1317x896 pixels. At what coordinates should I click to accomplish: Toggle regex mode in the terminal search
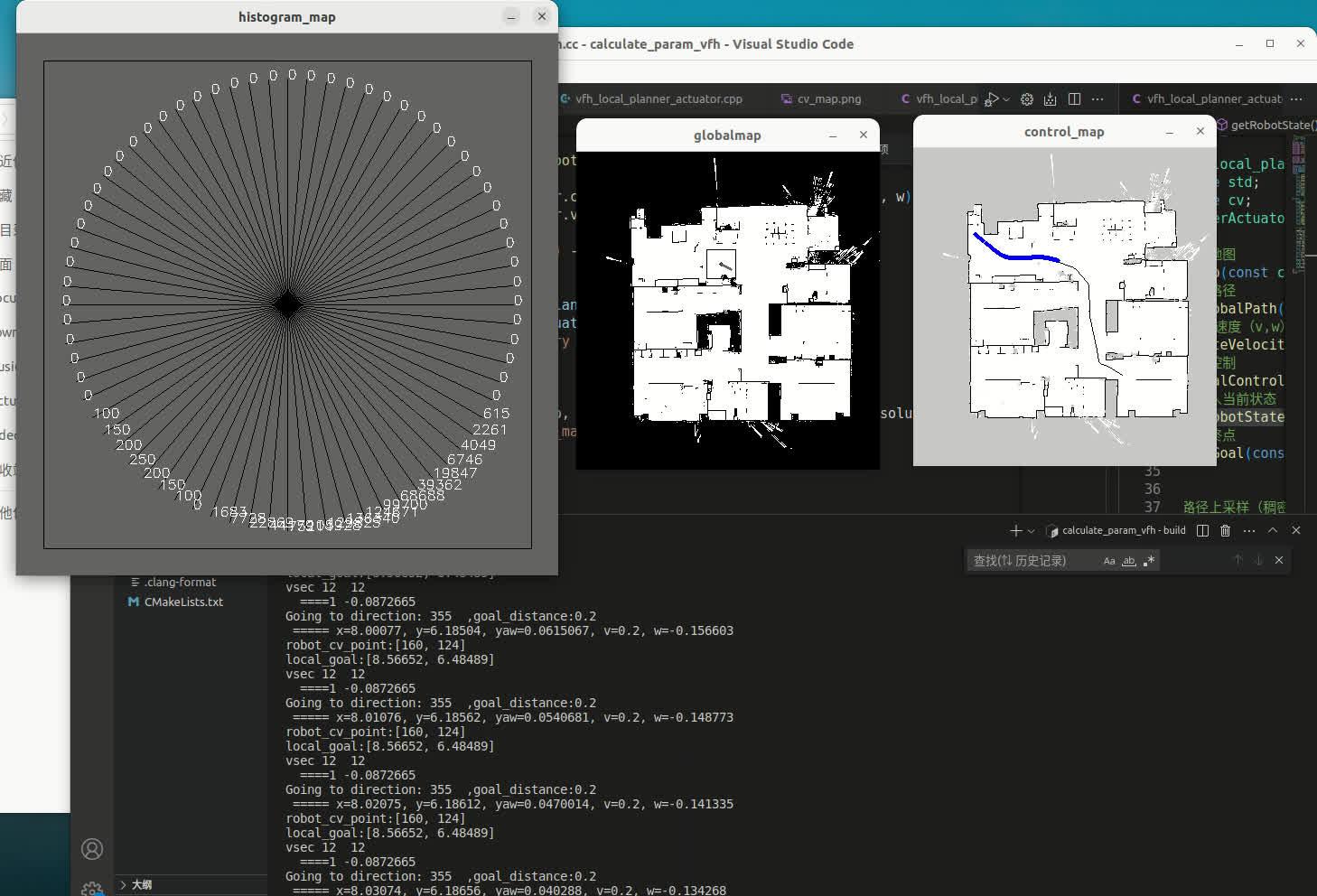[x=1149, y=561]
